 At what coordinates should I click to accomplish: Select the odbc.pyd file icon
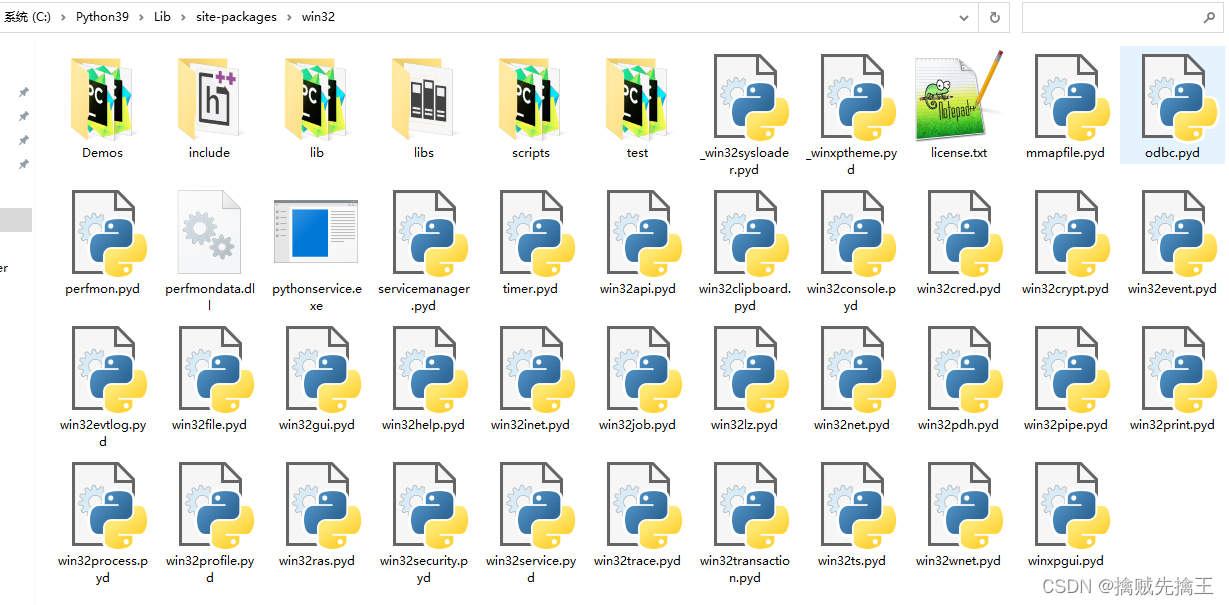pos(1180,98)
